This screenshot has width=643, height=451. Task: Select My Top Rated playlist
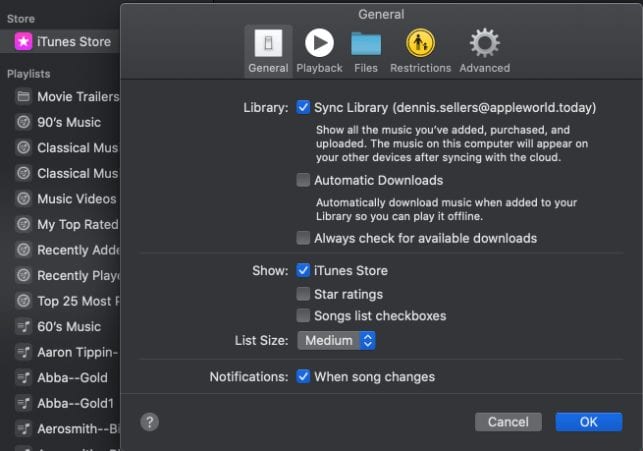[x=76, y=224]
